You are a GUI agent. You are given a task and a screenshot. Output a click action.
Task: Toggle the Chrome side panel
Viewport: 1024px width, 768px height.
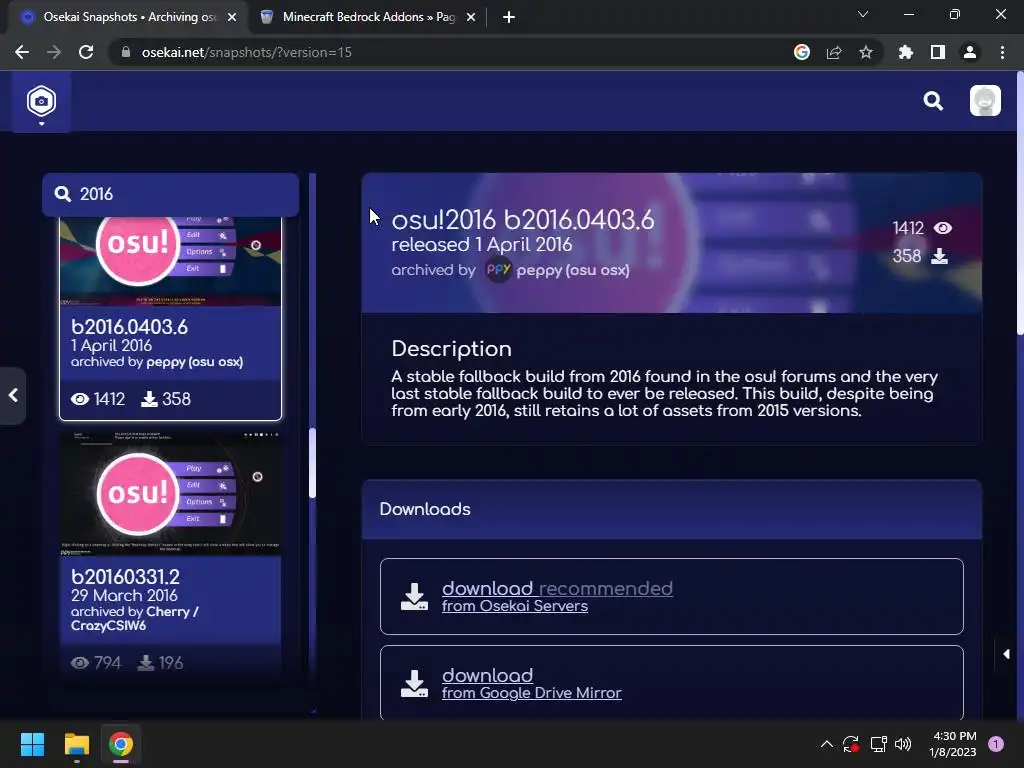coord(938,52)
